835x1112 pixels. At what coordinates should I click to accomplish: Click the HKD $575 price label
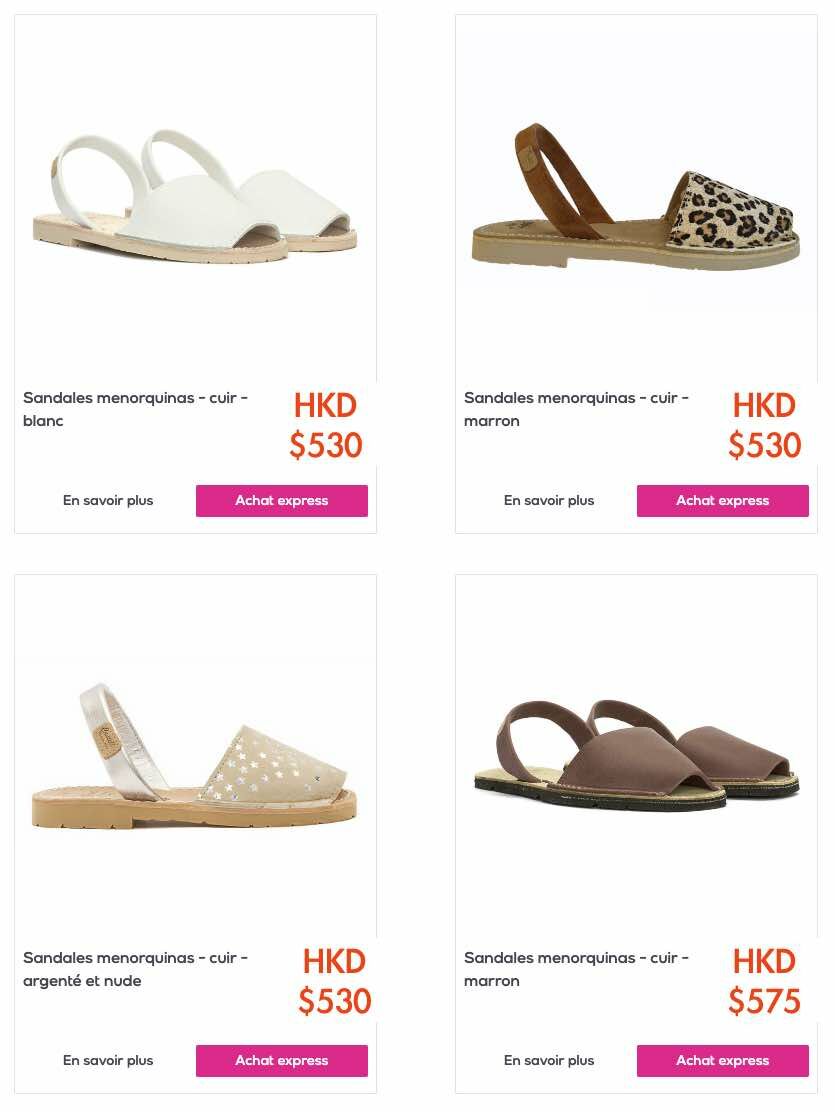(x=764, y=982)
